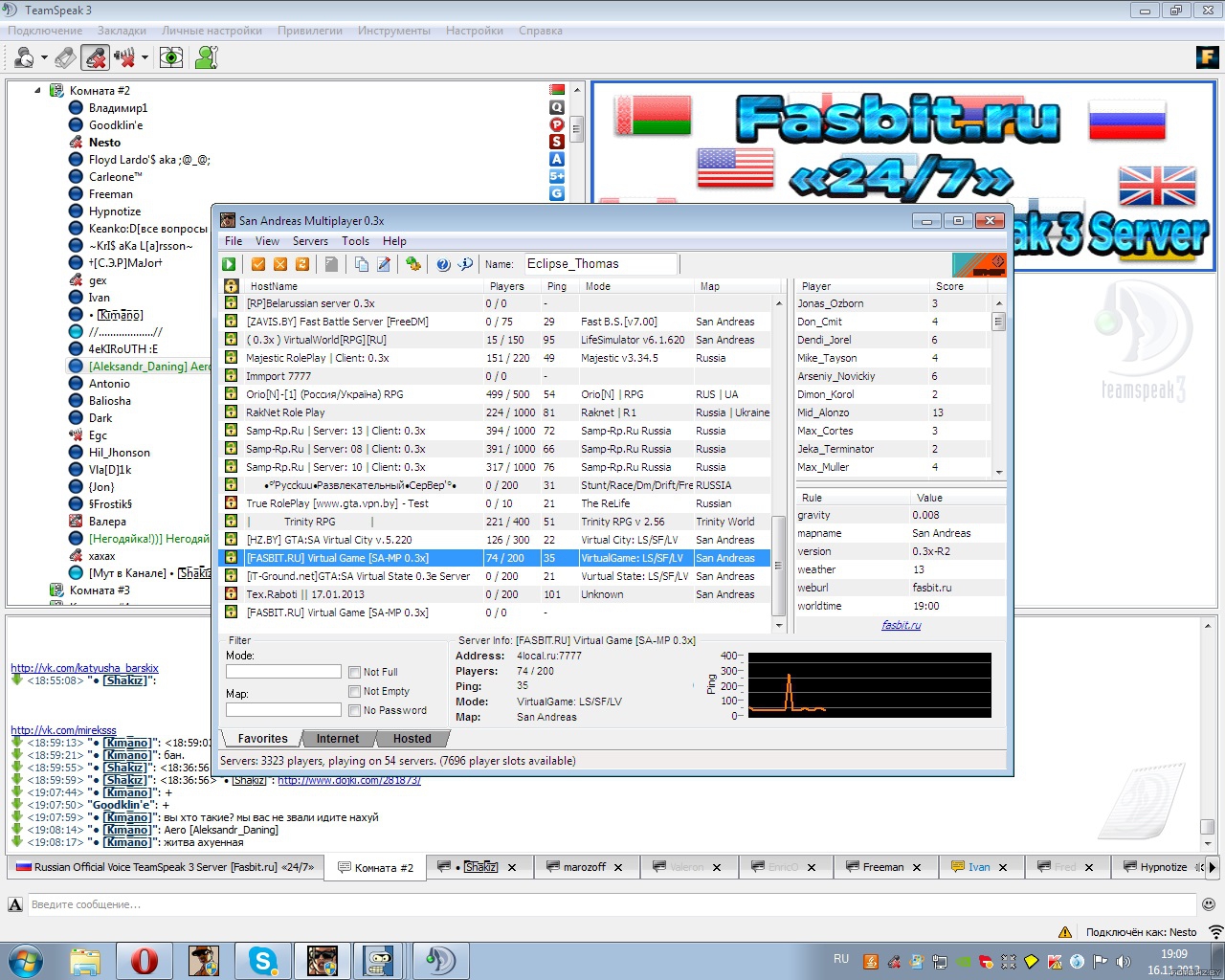Toggle TeamSpeak Mute Microphone button
Screen dimensions: 1225x980
[95, 57]
